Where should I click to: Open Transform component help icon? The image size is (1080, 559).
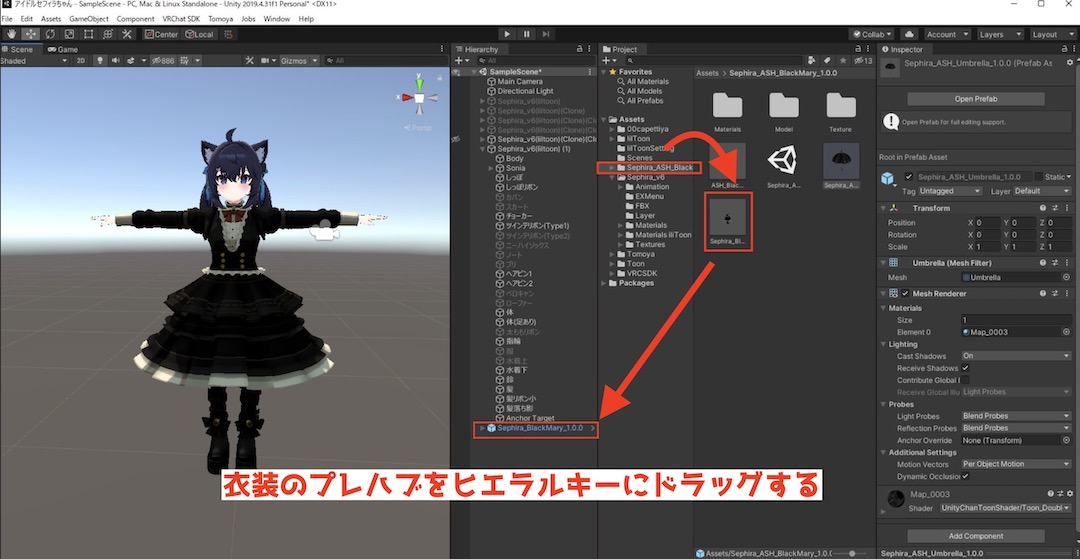tap(1043, 208)
